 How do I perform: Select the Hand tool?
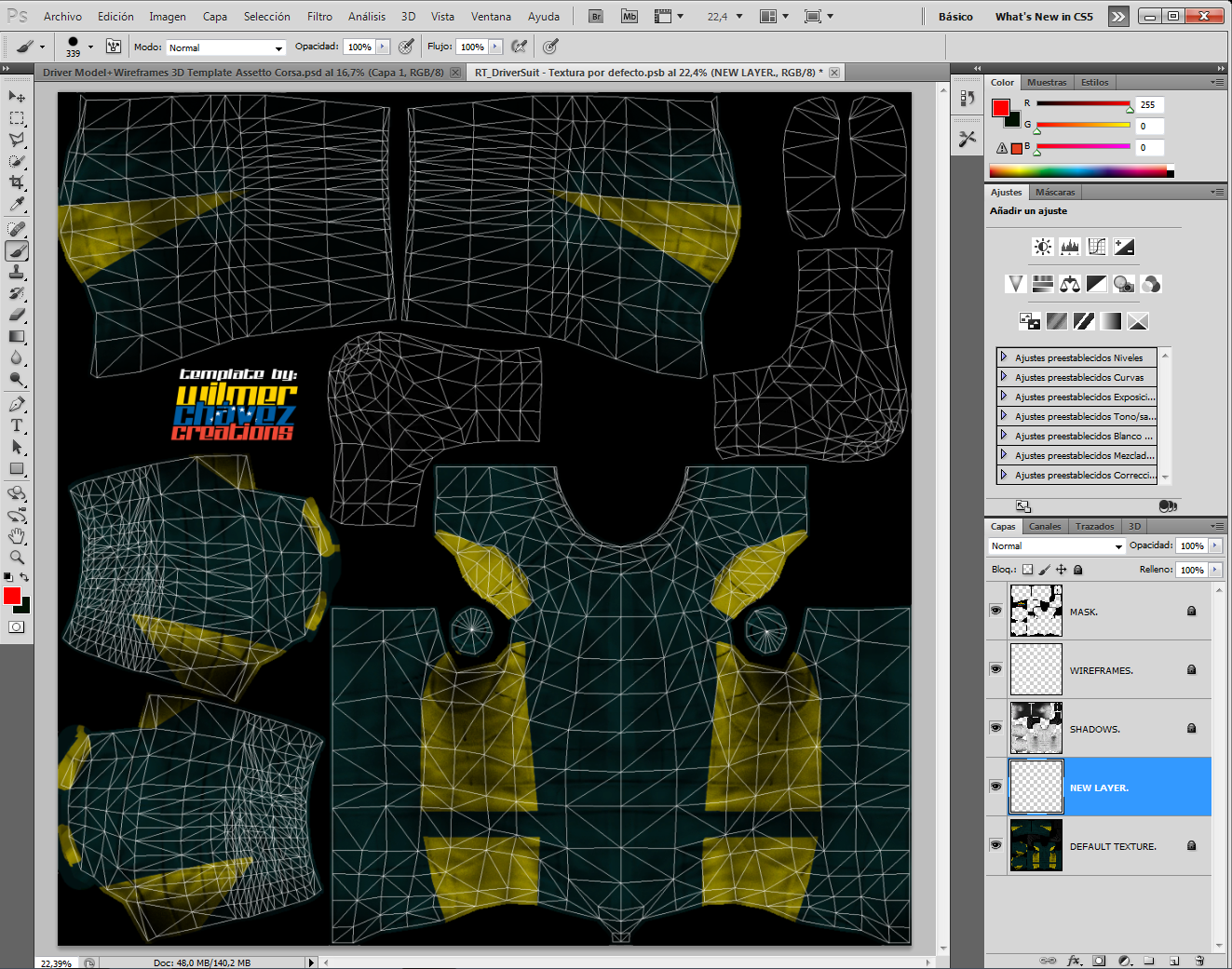pyautogui.click(x=17, y=536)
